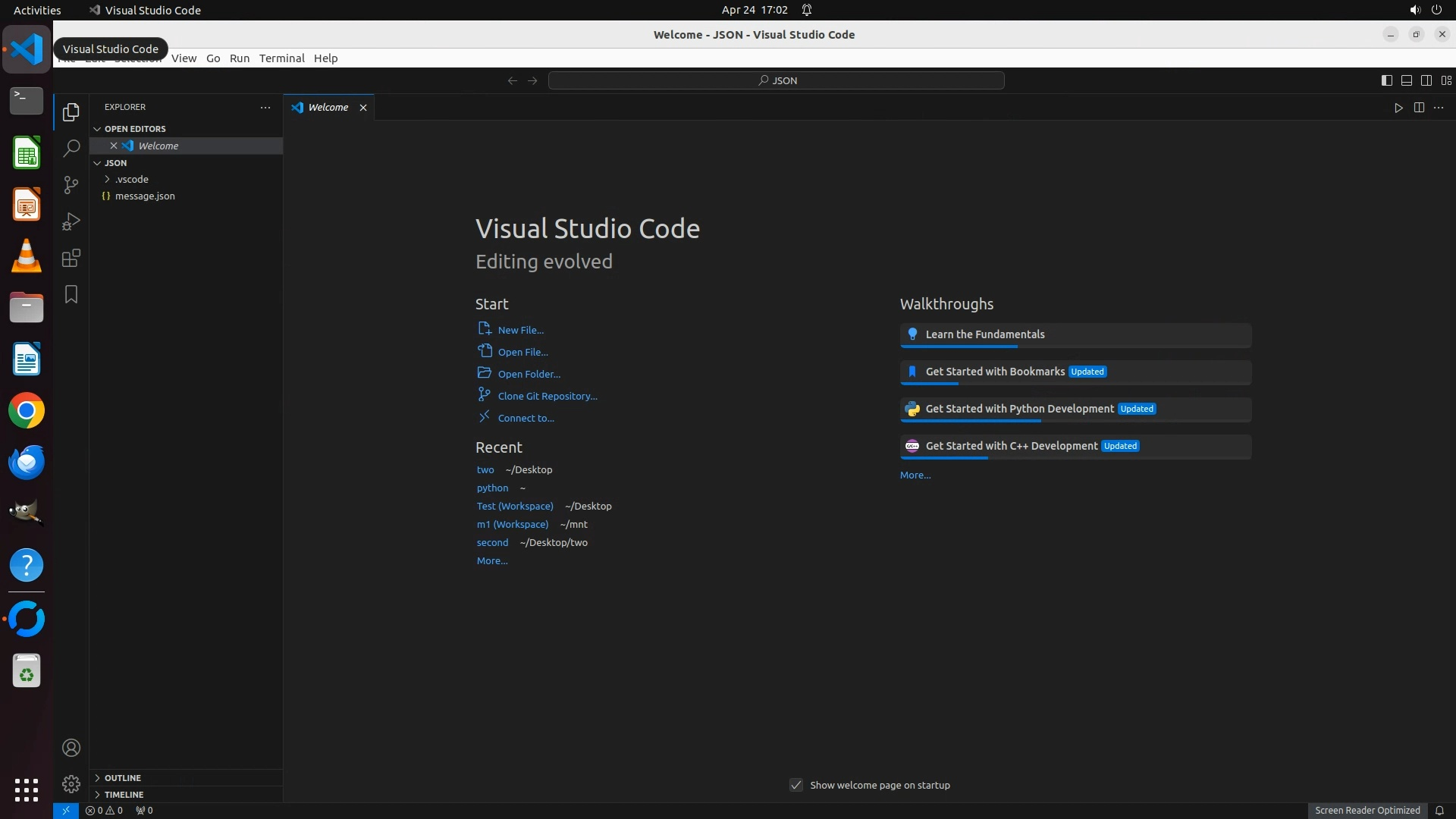Screen dimensions: 1456x819
Task: Click the JSON command center search box
Action: pyautogui.click(x=776, y=80)
